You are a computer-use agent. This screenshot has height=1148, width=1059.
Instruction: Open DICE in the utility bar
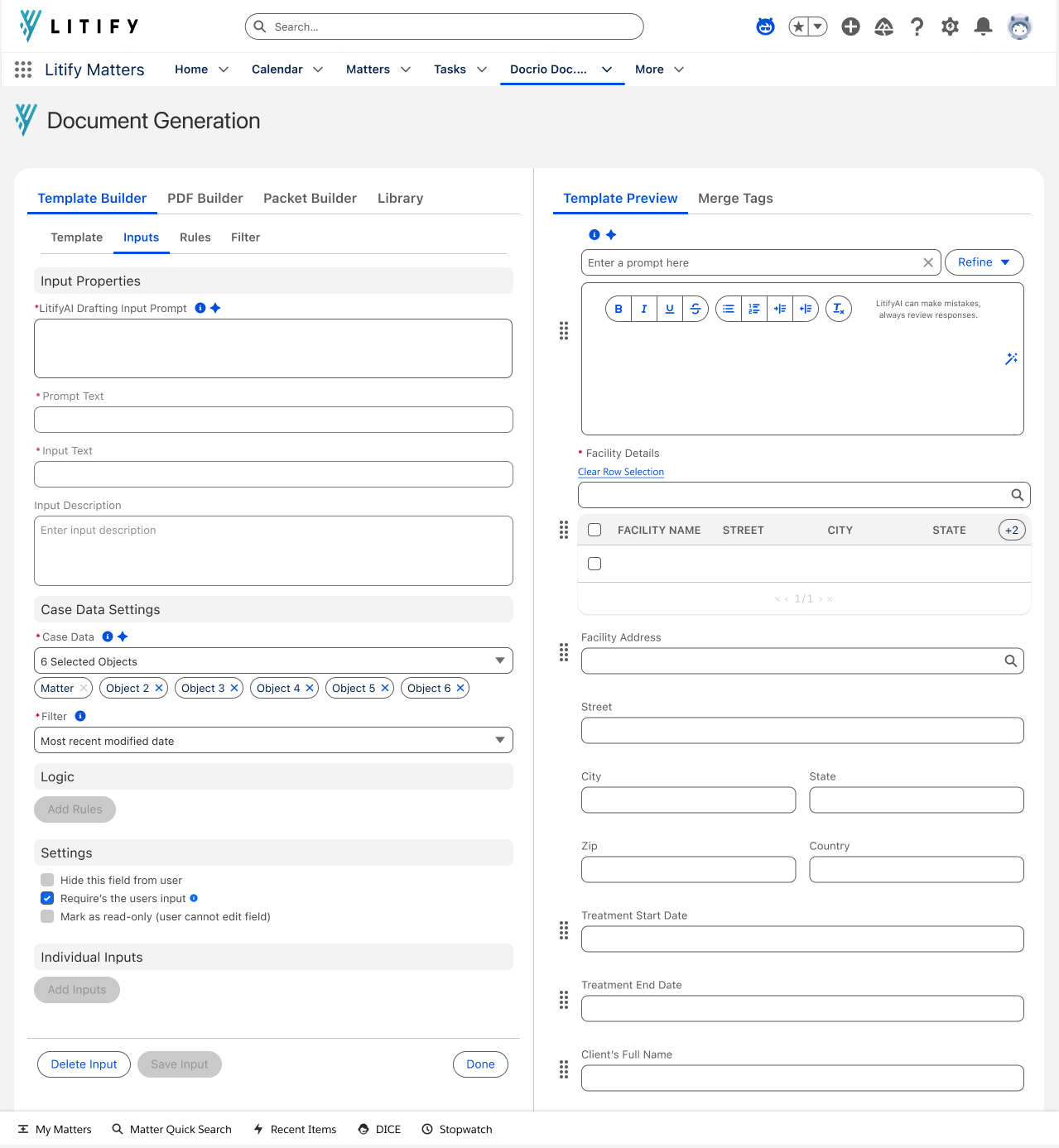379,1129
